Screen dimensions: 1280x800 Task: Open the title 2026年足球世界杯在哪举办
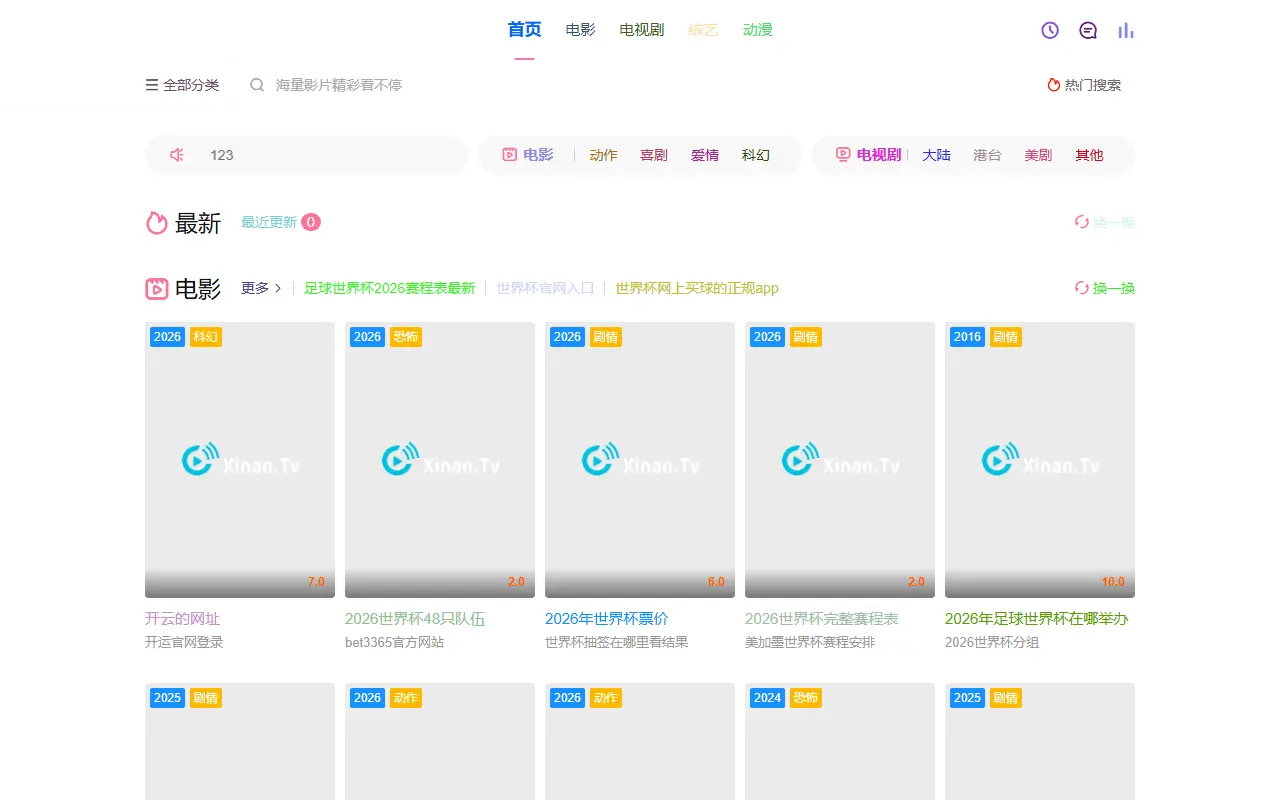click(1037, 619)
